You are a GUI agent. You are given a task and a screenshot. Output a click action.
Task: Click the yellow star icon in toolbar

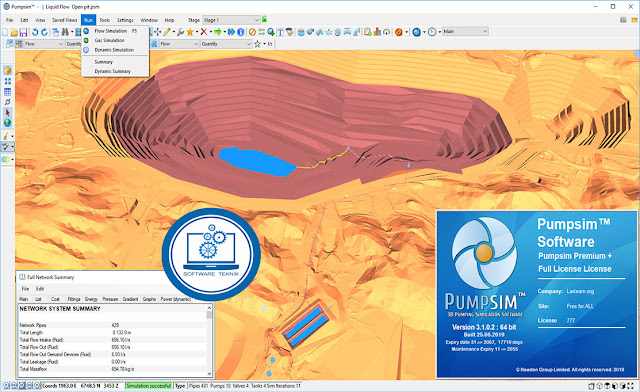click(190, 32)
